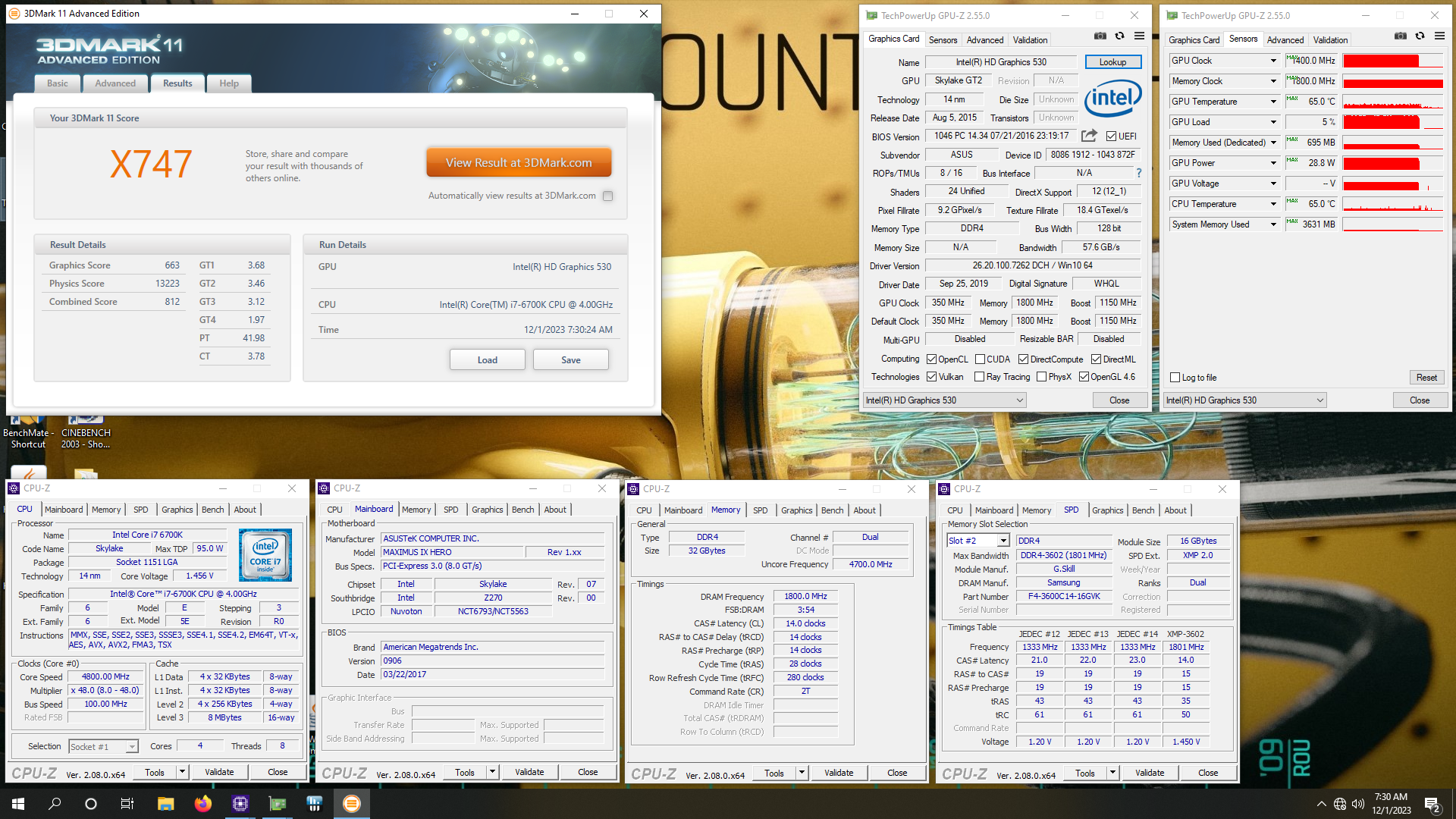The width and height of the screenshot is (1456, 819).
Task: Click the Memory Used (Dedicated) sensor graph
Action: point(1392,143)
